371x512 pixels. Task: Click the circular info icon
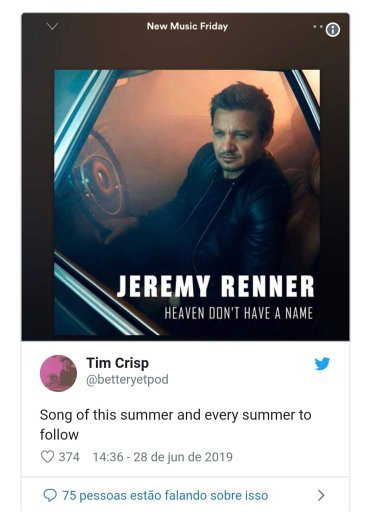click(x=333, y=30)
